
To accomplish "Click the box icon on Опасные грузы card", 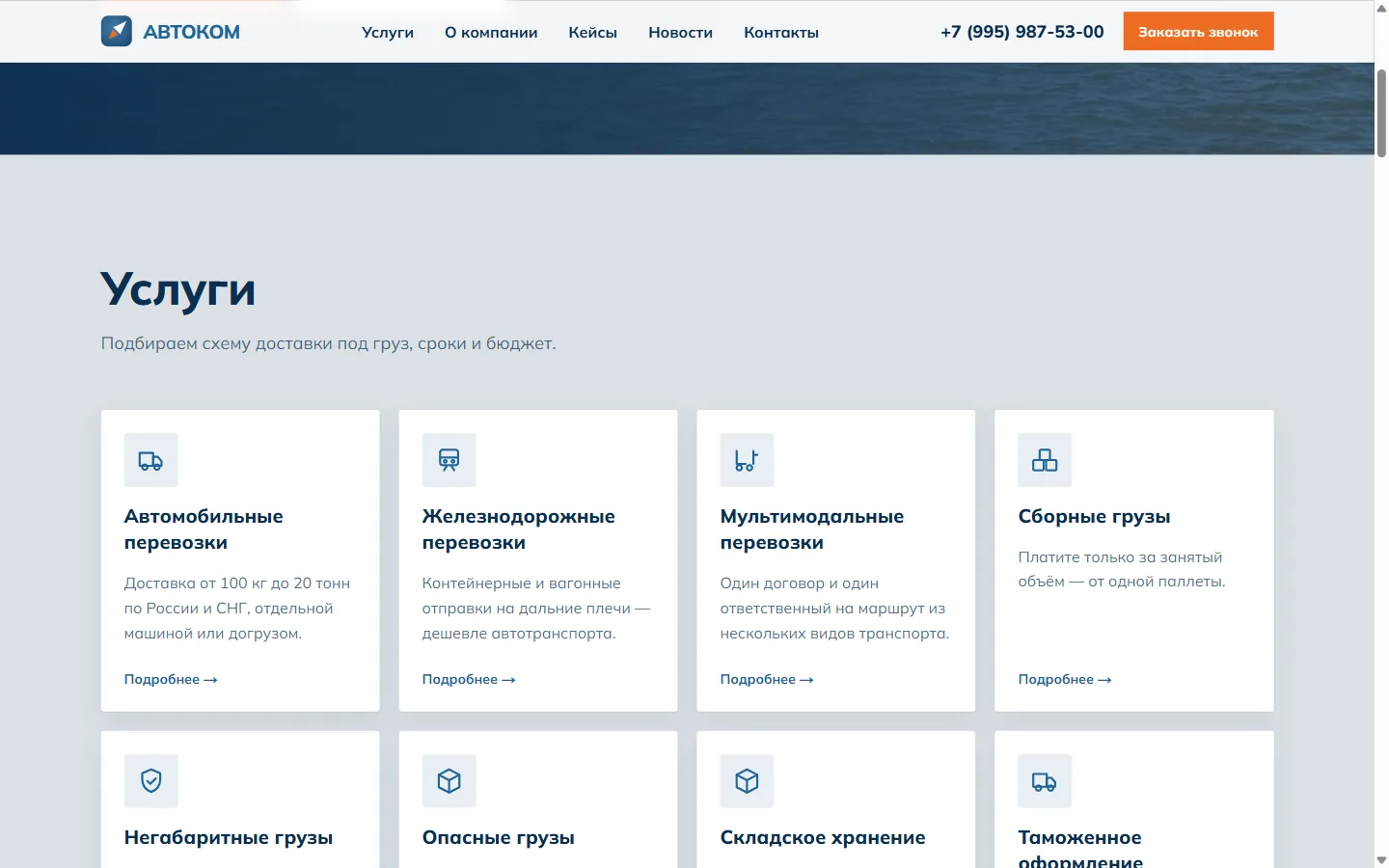I will coord(449,781).
